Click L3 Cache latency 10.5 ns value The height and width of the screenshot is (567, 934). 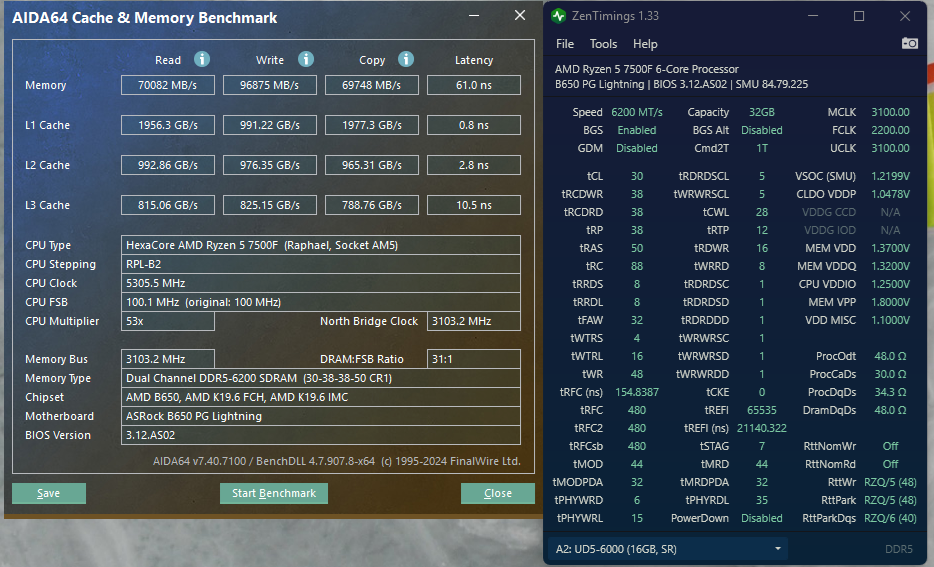[474, 205]
